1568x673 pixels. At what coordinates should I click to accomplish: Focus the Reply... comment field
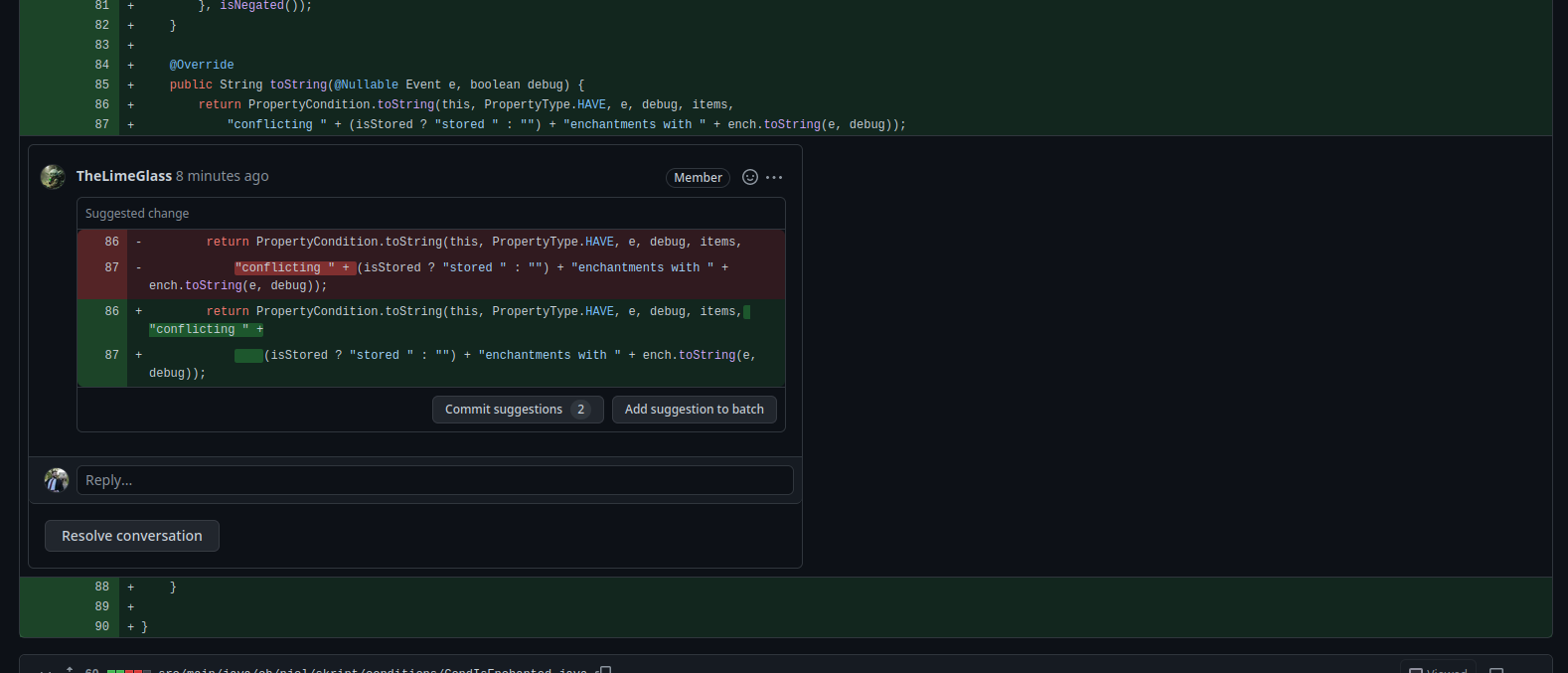click(435, 480)
